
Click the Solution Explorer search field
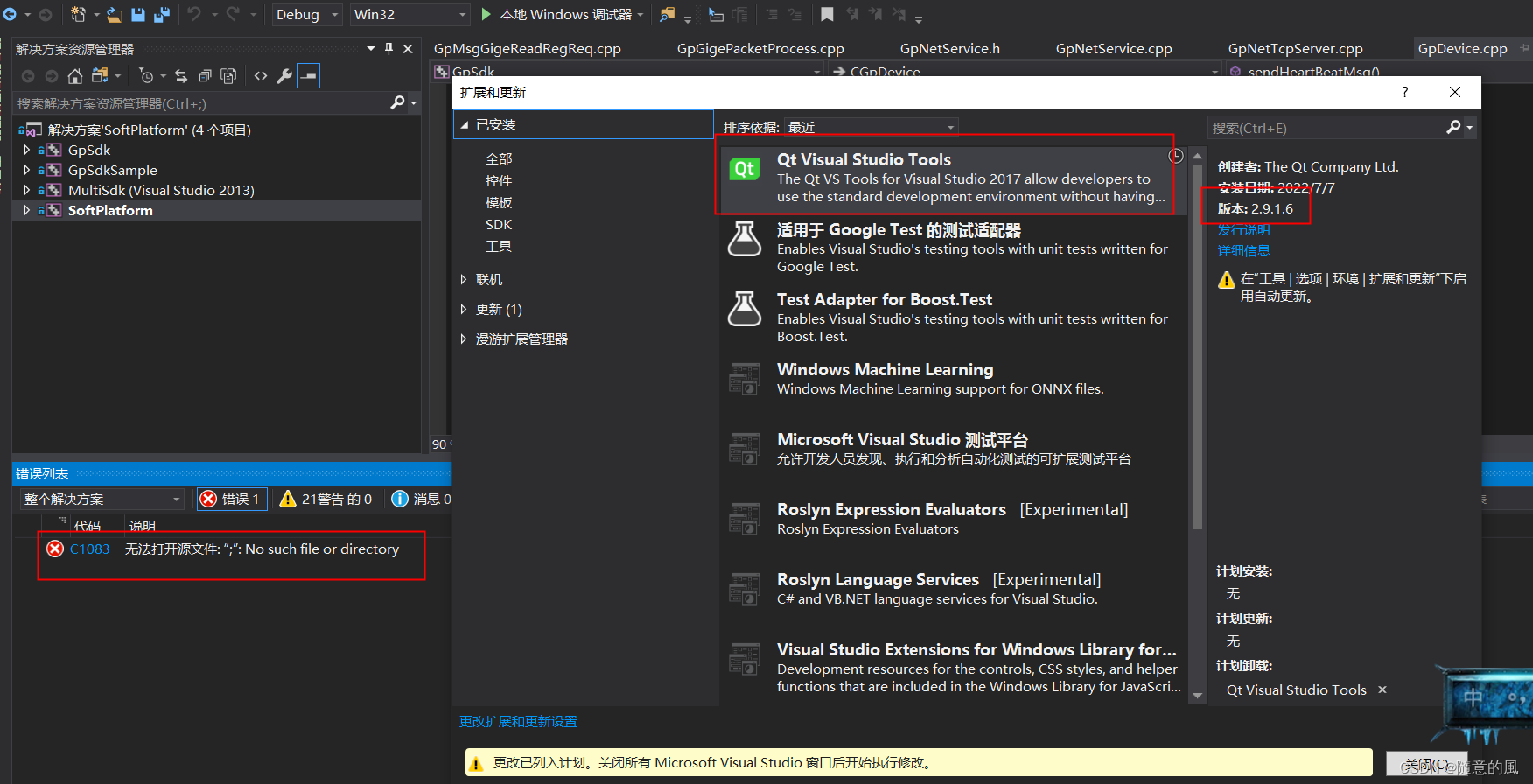[201, 103]
